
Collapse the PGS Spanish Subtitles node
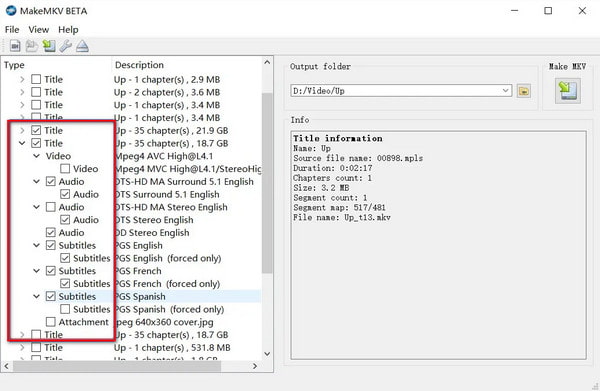[36, 297]
